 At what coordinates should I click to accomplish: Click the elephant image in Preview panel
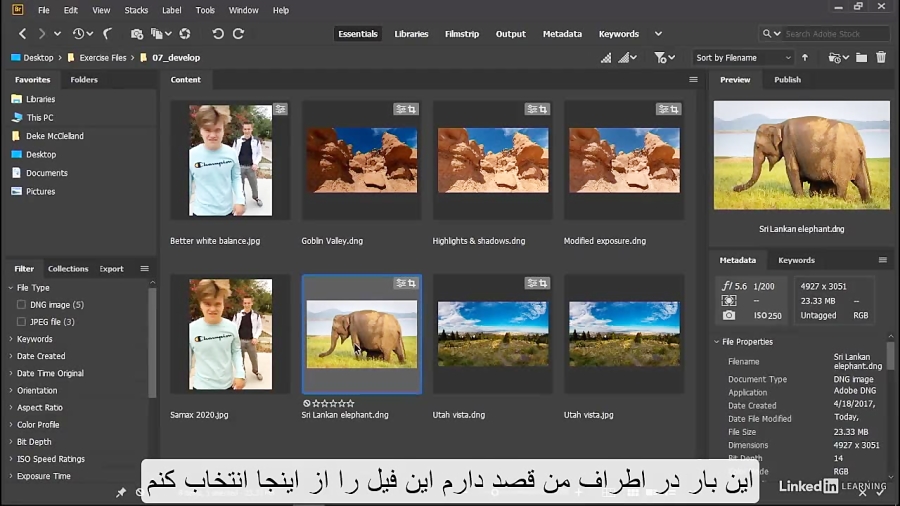point(802,155)
